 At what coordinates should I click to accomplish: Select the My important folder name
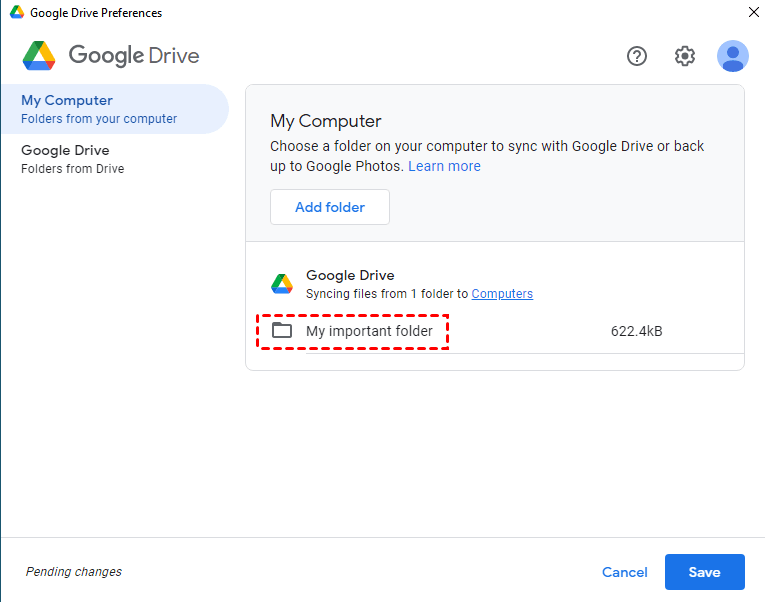coord(369,331)
